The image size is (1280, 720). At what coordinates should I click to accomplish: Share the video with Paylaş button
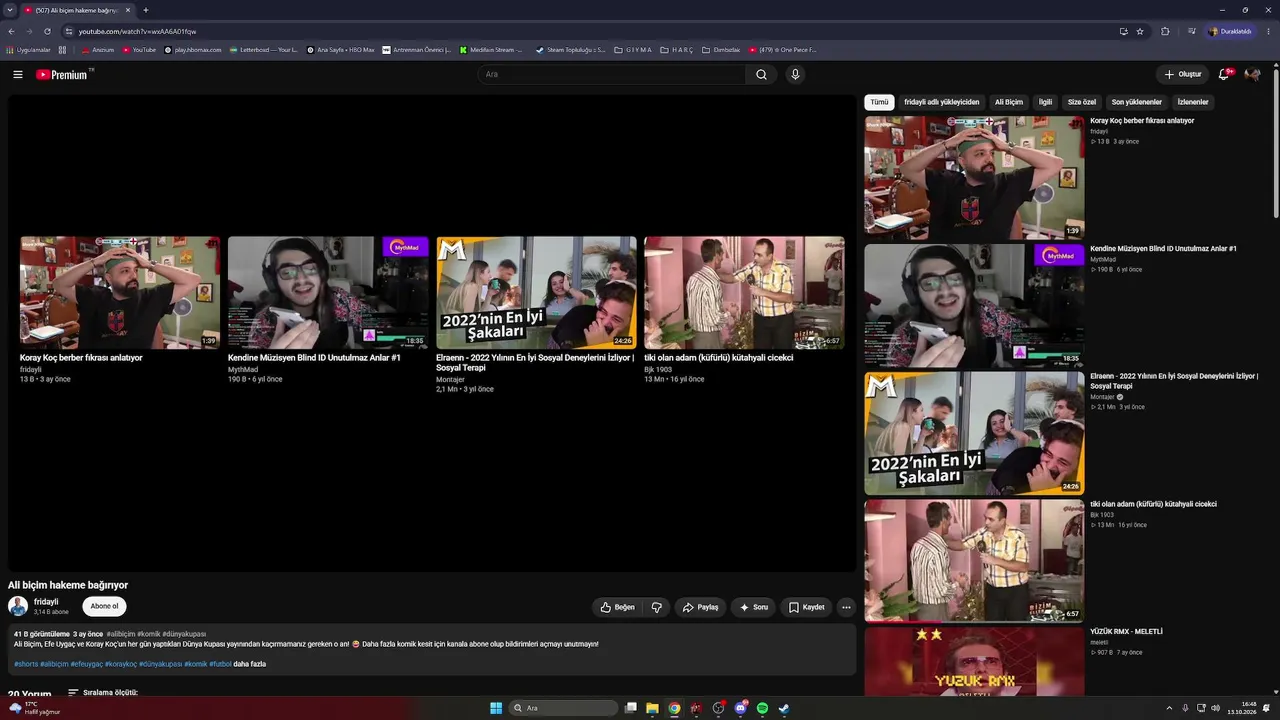[700, 607]
